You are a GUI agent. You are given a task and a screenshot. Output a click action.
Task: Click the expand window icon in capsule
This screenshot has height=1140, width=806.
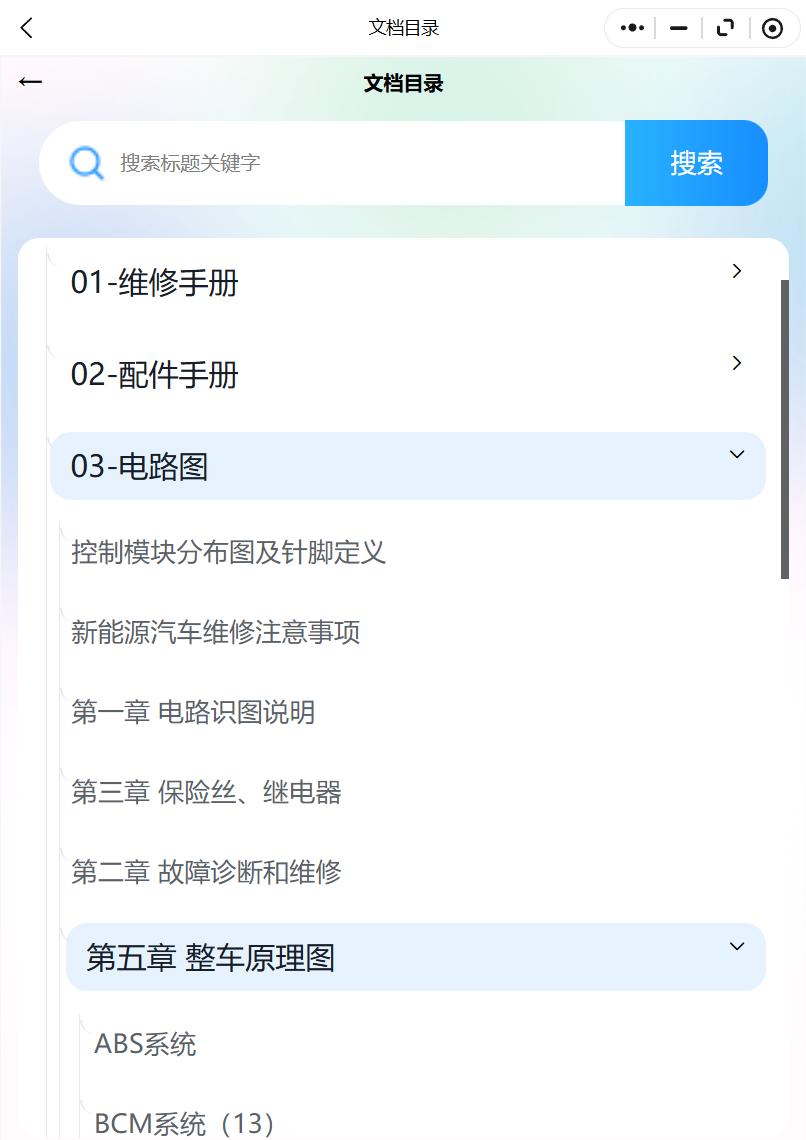pyautogui.click(x=725, y=28)
